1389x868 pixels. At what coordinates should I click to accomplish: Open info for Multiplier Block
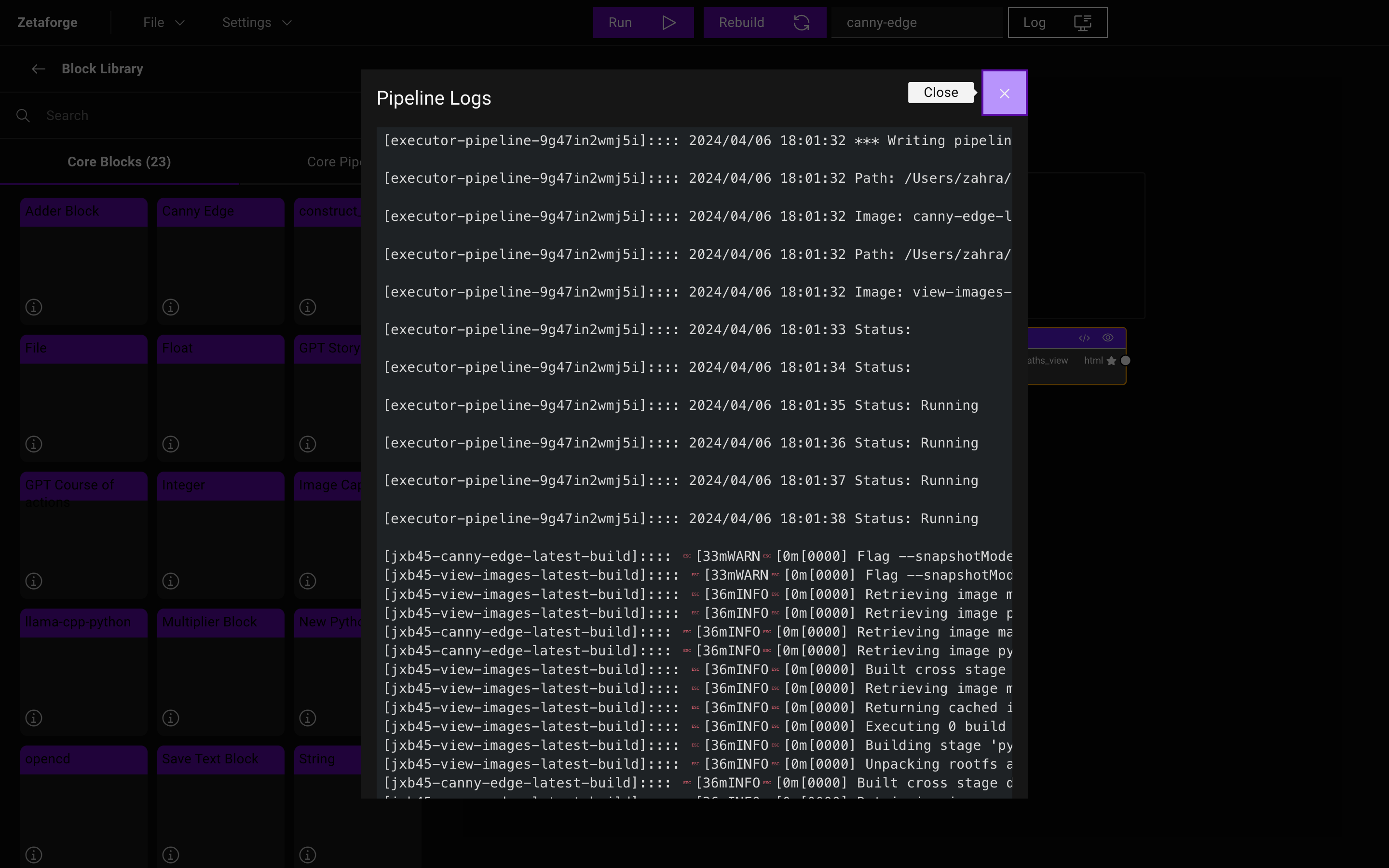[x=170, y=718]
